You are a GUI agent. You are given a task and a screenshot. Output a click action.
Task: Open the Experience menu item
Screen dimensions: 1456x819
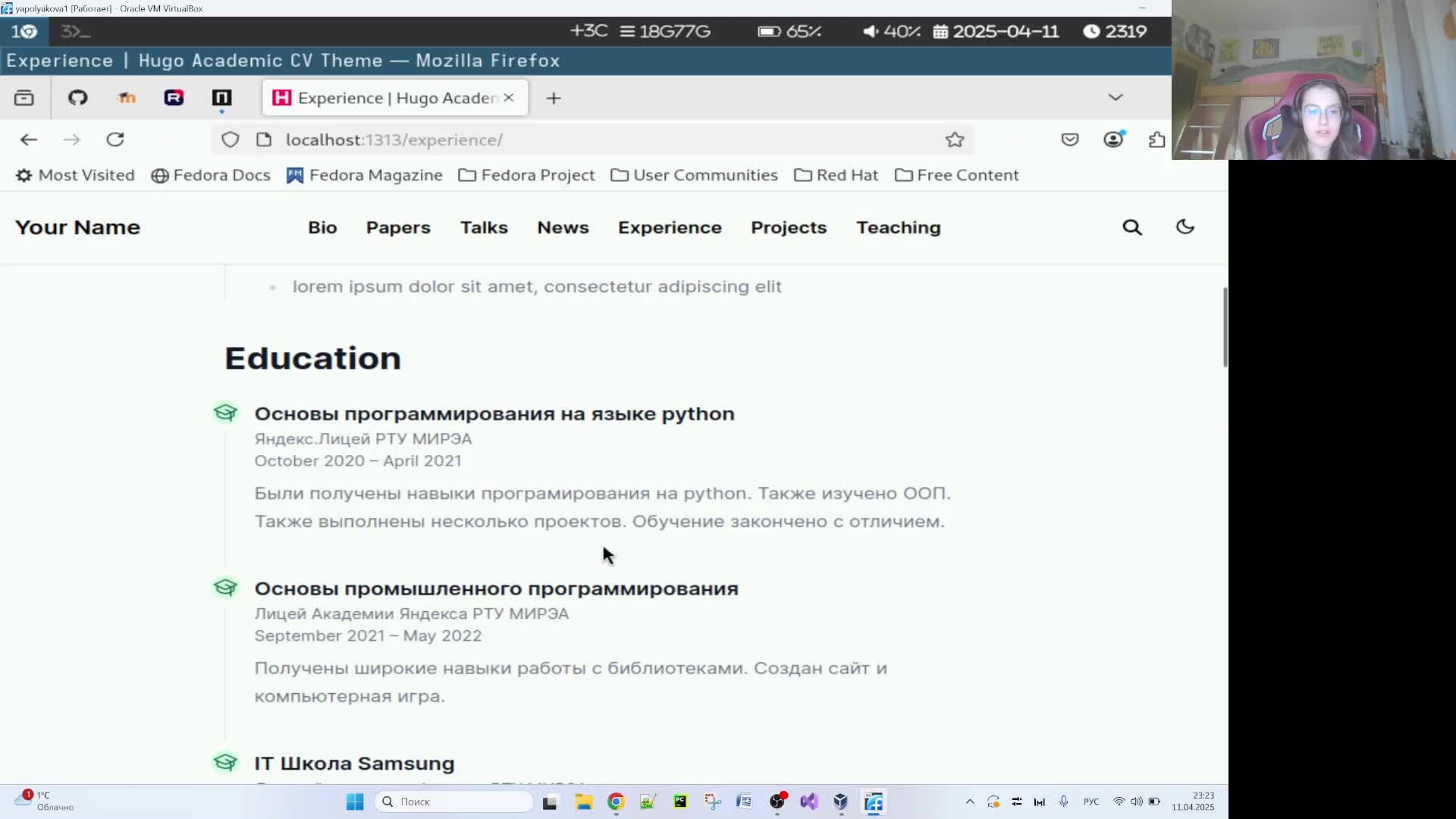point(670,227)
